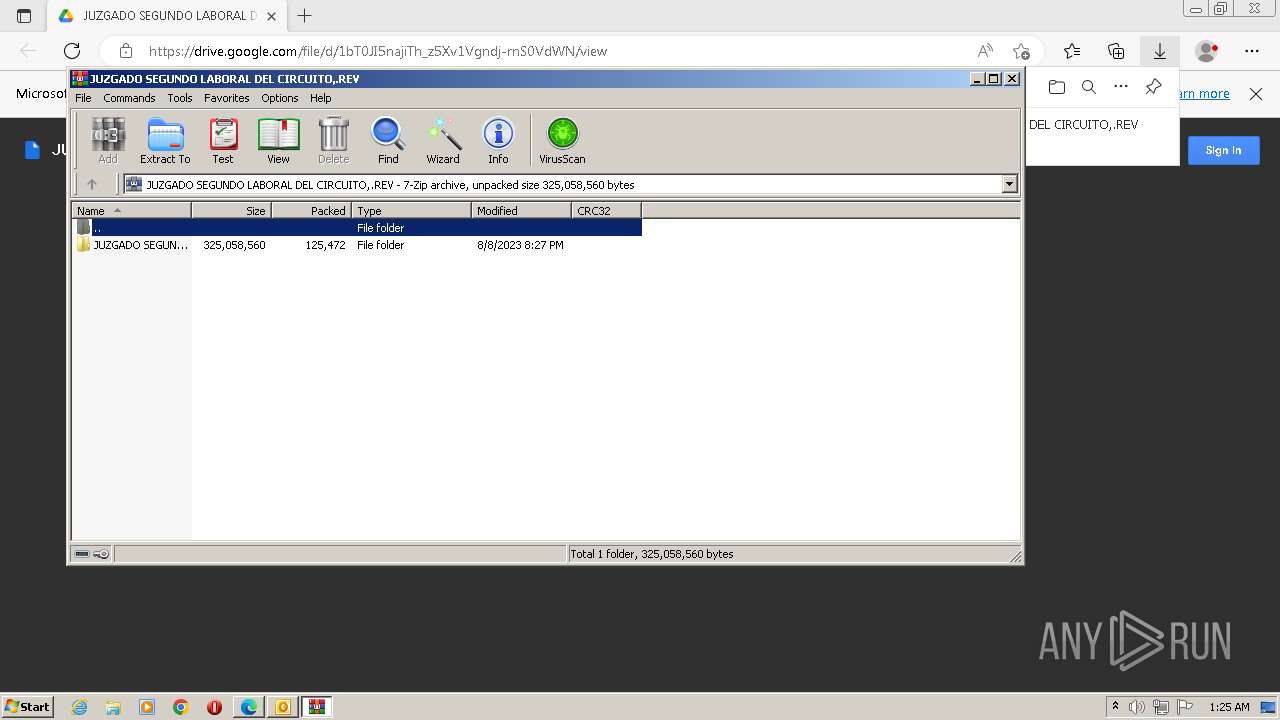The height and width of the screenshot is (720, 1280).
Task: Open the Tools menu
Action: 180,98
